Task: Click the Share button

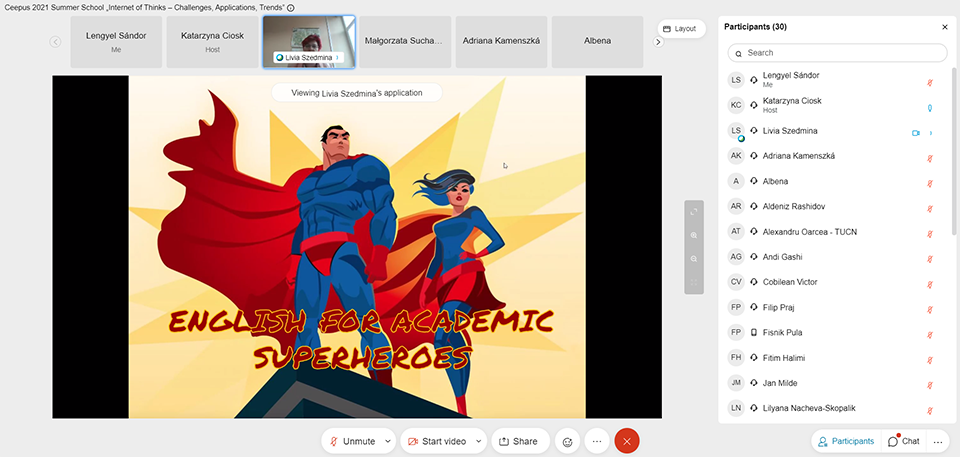Action: click(520, 441)
